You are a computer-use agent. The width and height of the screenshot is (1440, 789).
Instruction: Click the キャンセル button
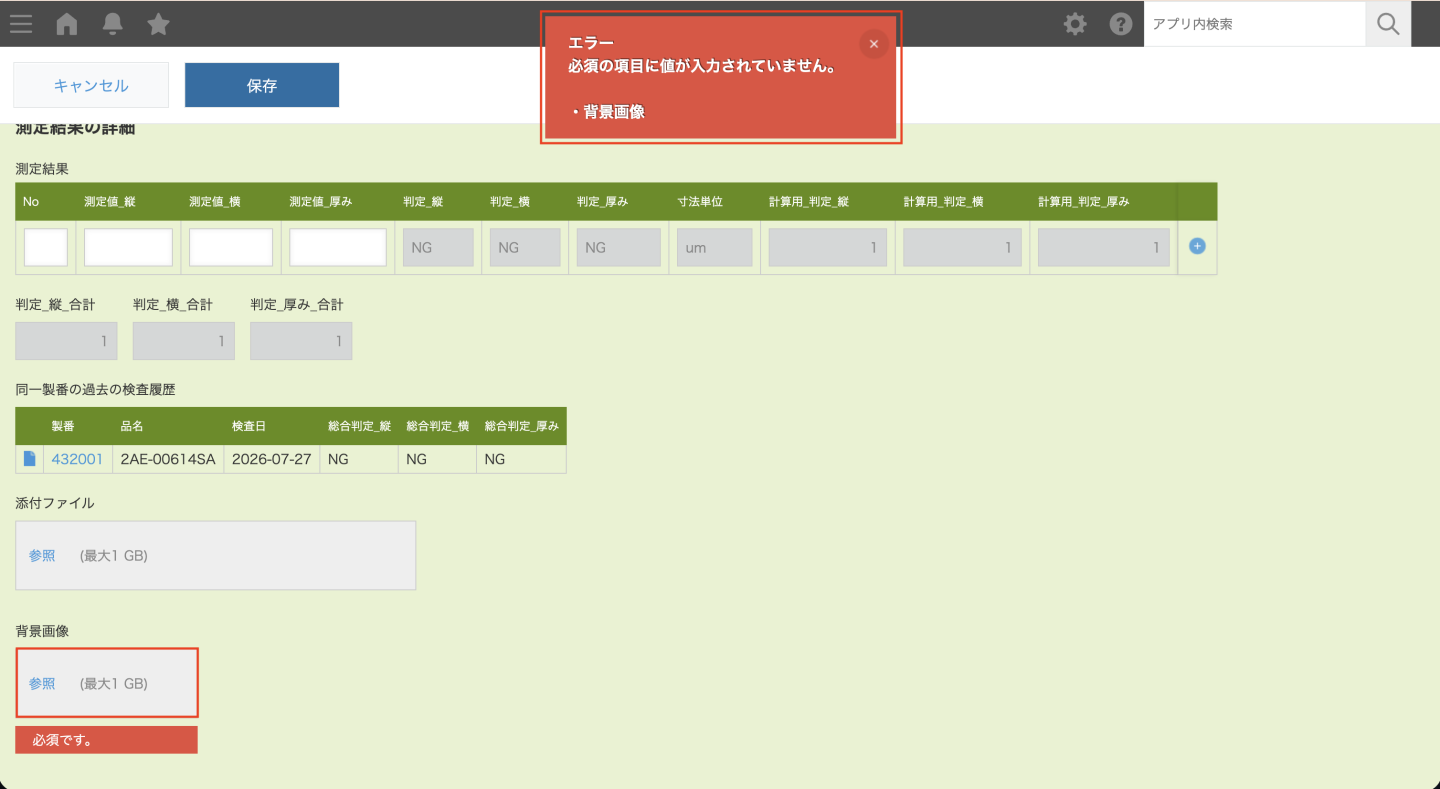91,85
